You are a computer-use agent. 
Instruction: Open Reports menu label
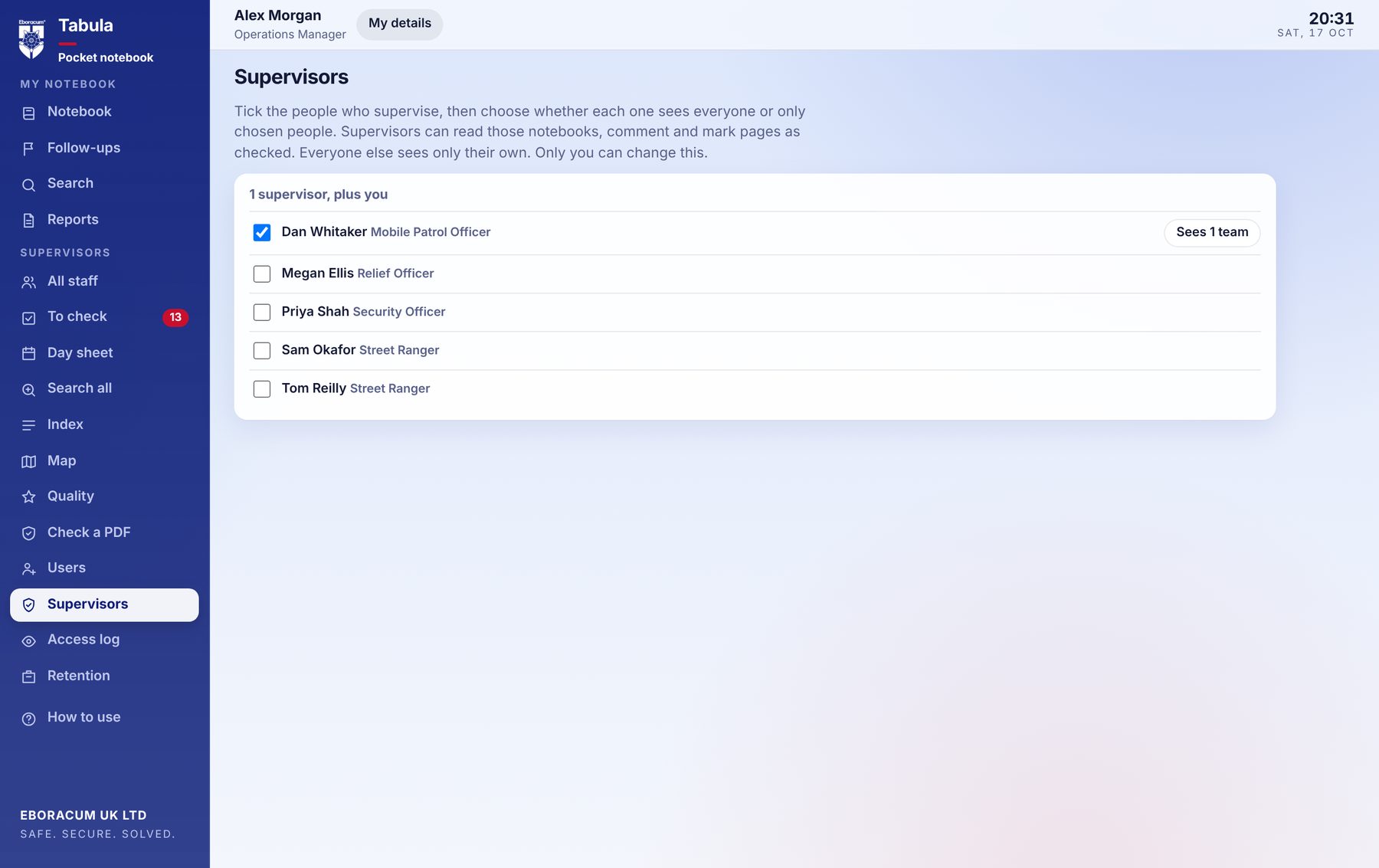tap(73, 220)
